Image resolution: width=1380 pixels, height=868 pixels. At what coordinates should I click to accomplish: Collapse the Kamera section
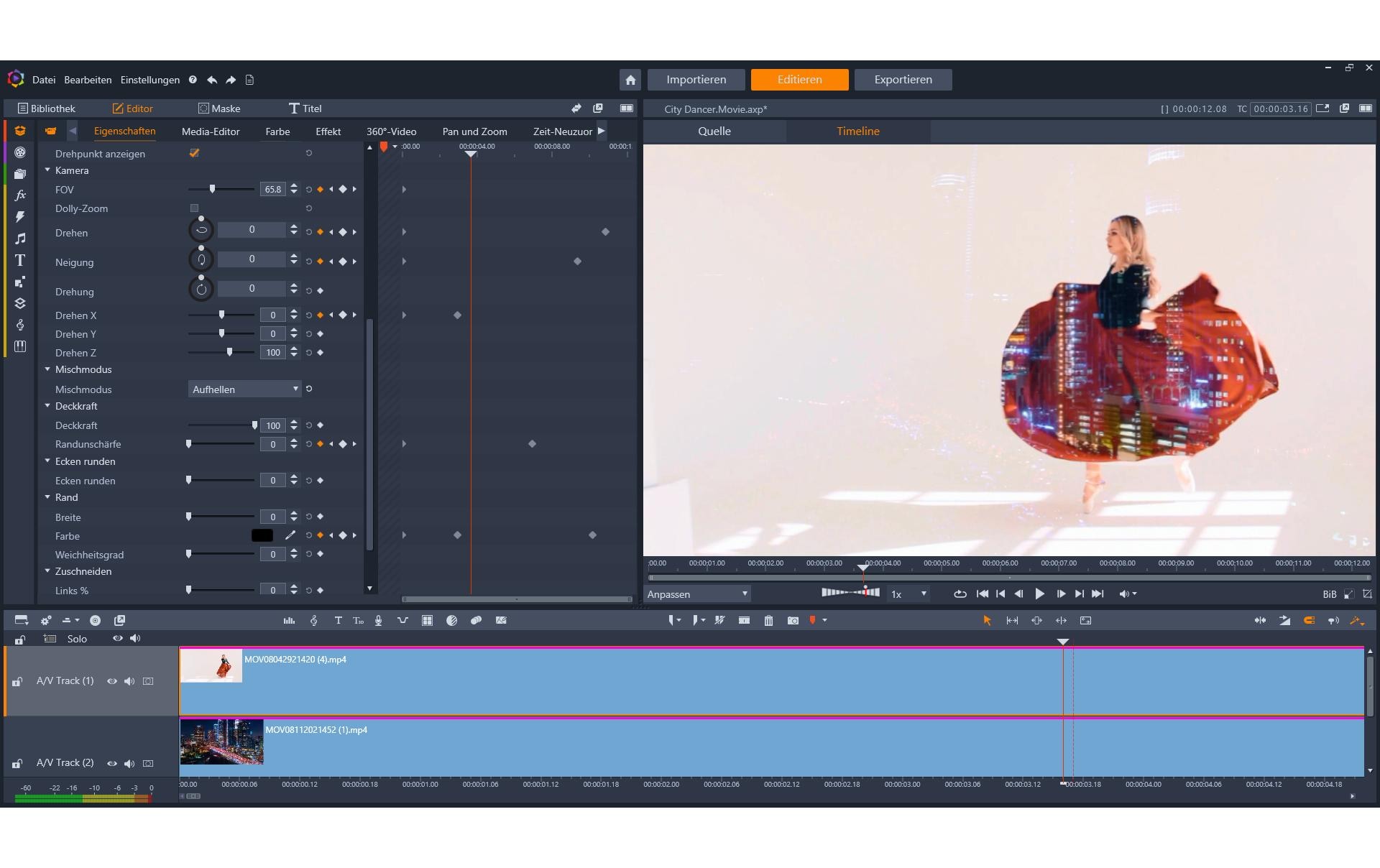(x=47, y=170)
